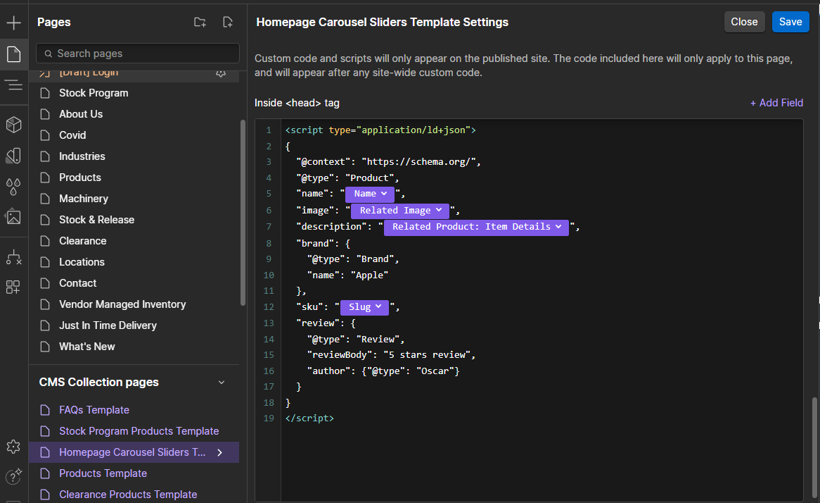Click code line with "Apple" brand name
Viewport: 820px width, 503px height.
(348, 275)
